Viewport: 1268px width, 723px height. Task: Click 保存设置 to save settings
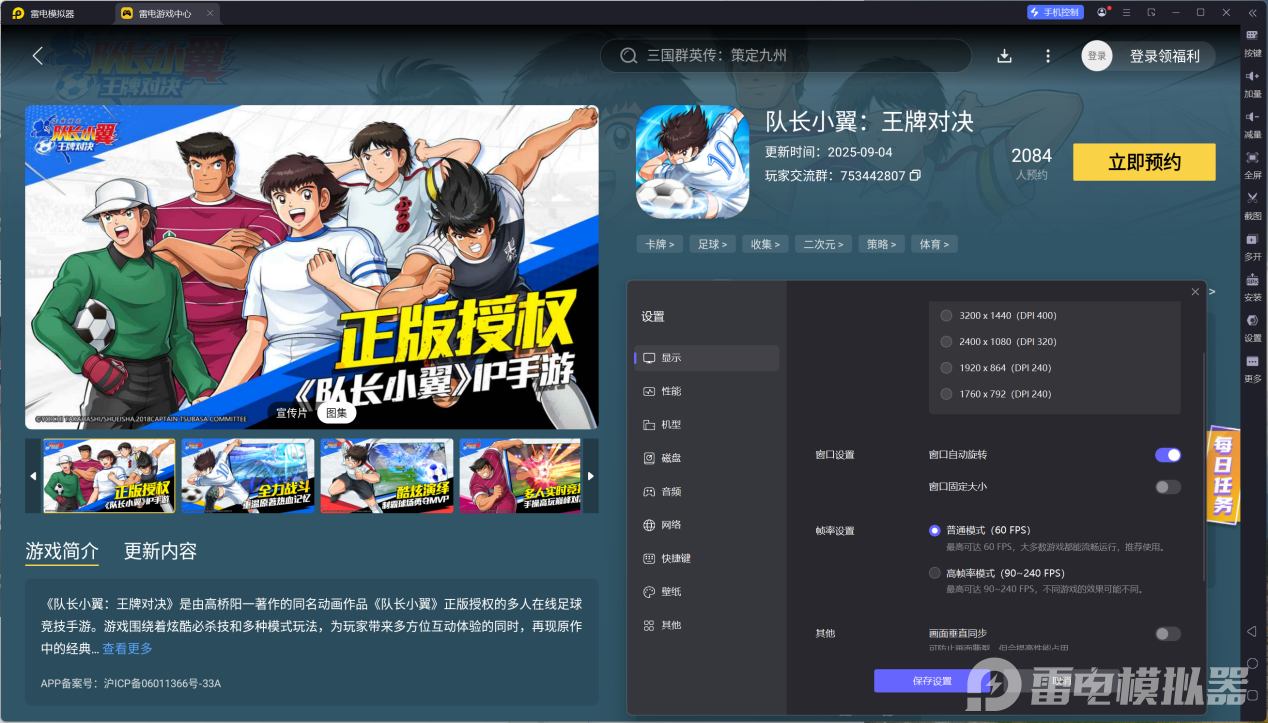coord(922,679)
